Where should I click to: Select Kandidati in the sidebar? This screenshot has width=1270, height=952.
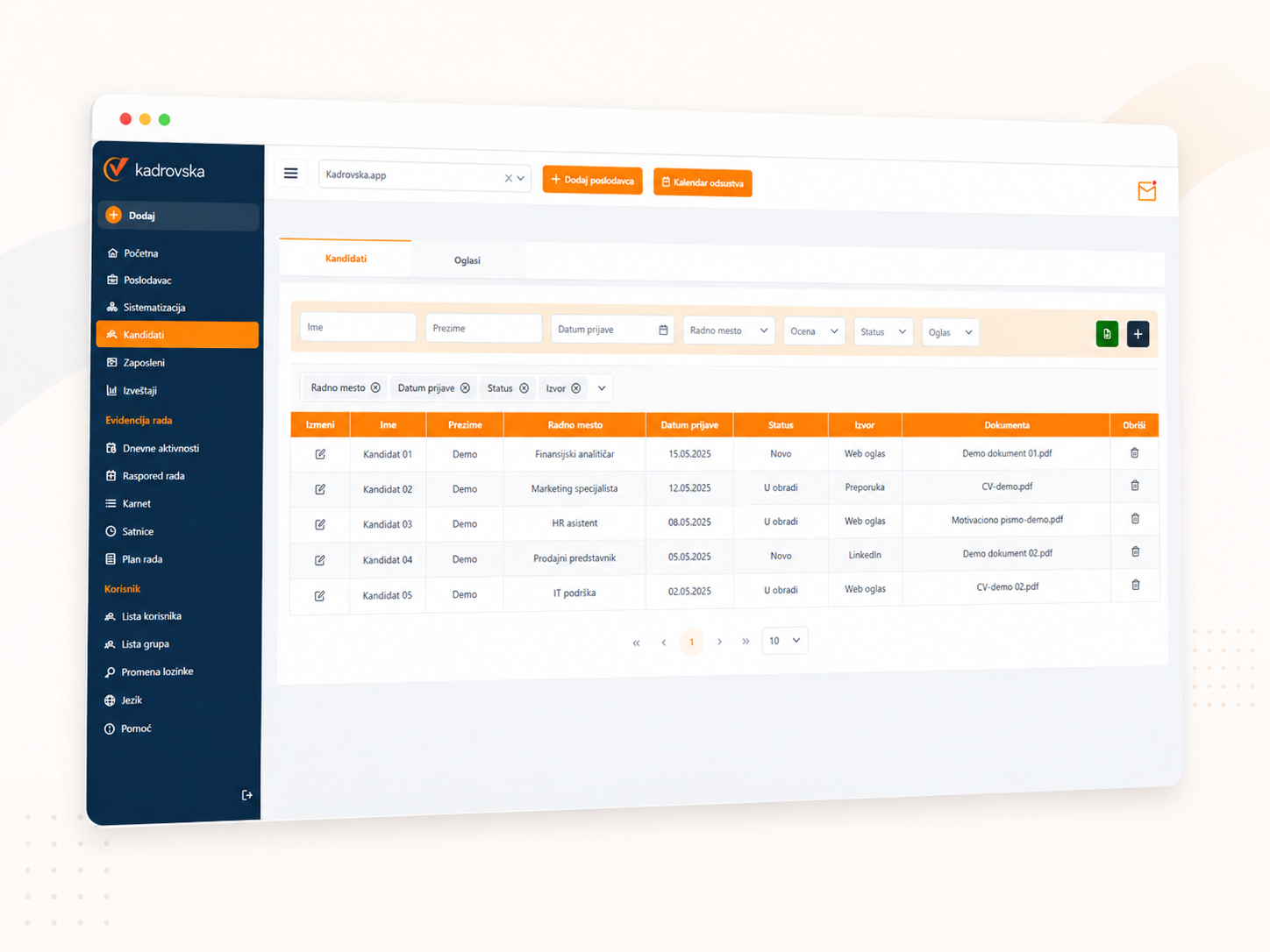(x=177, y=335)
